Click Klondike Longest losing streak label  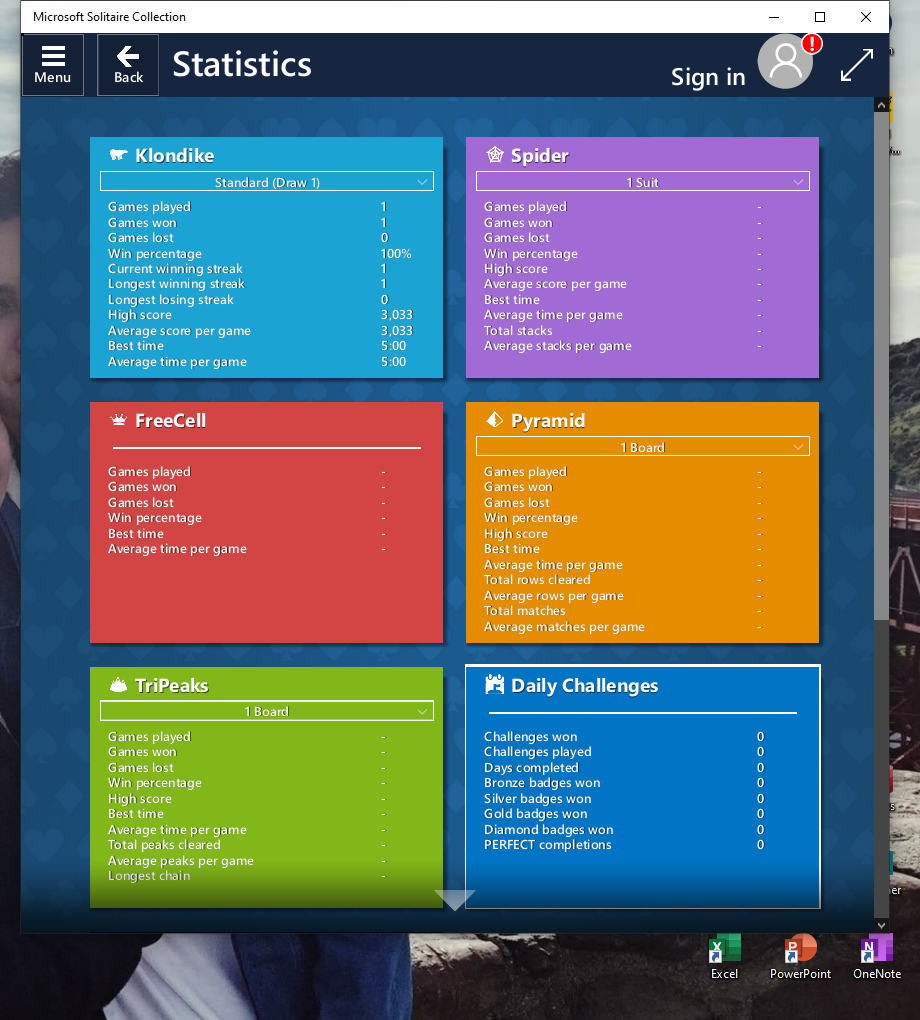(x=170, y=300)
